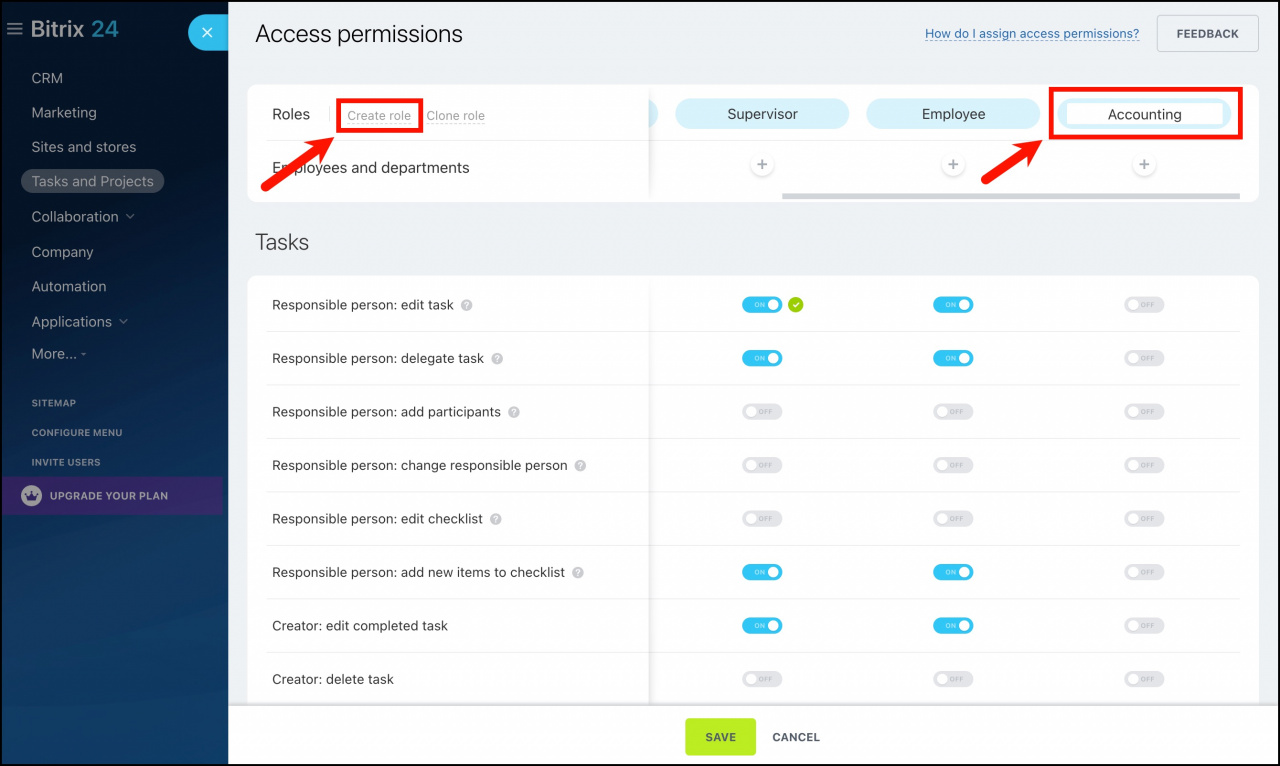Save the access permissions

[x=720, y=737]
